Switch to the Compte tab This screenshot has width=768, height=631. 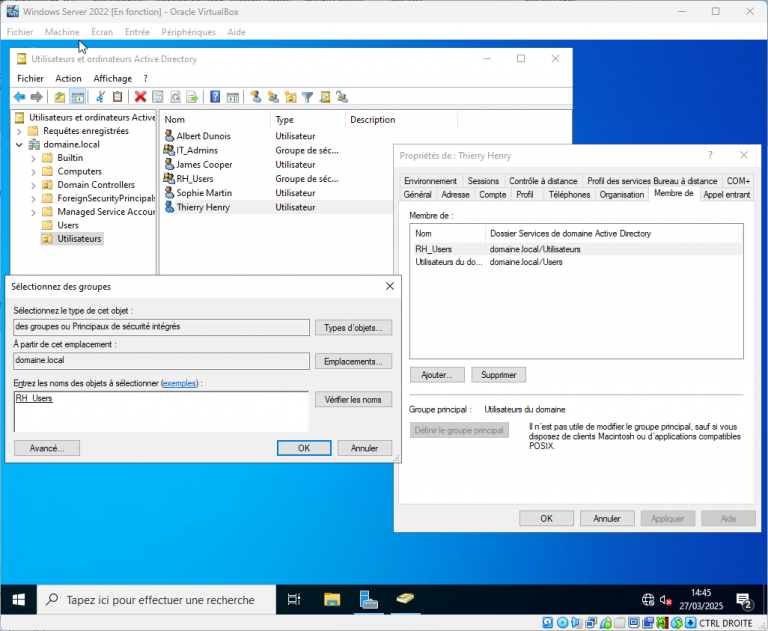pyautogui.click(x=492, y=194)
